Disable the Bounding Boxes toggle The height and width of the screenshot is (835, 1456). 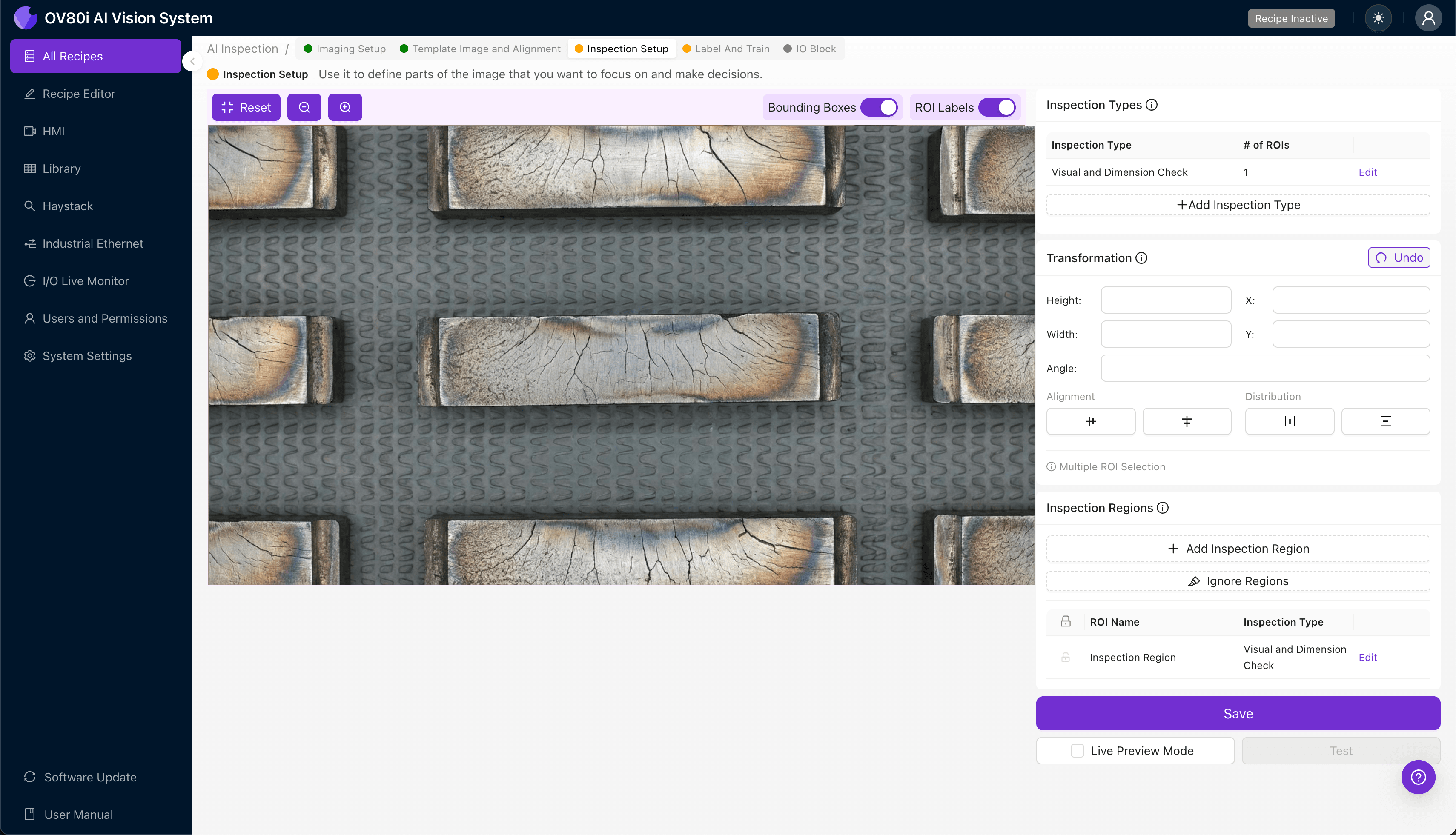pyautogui.click(x=880, y=107)
